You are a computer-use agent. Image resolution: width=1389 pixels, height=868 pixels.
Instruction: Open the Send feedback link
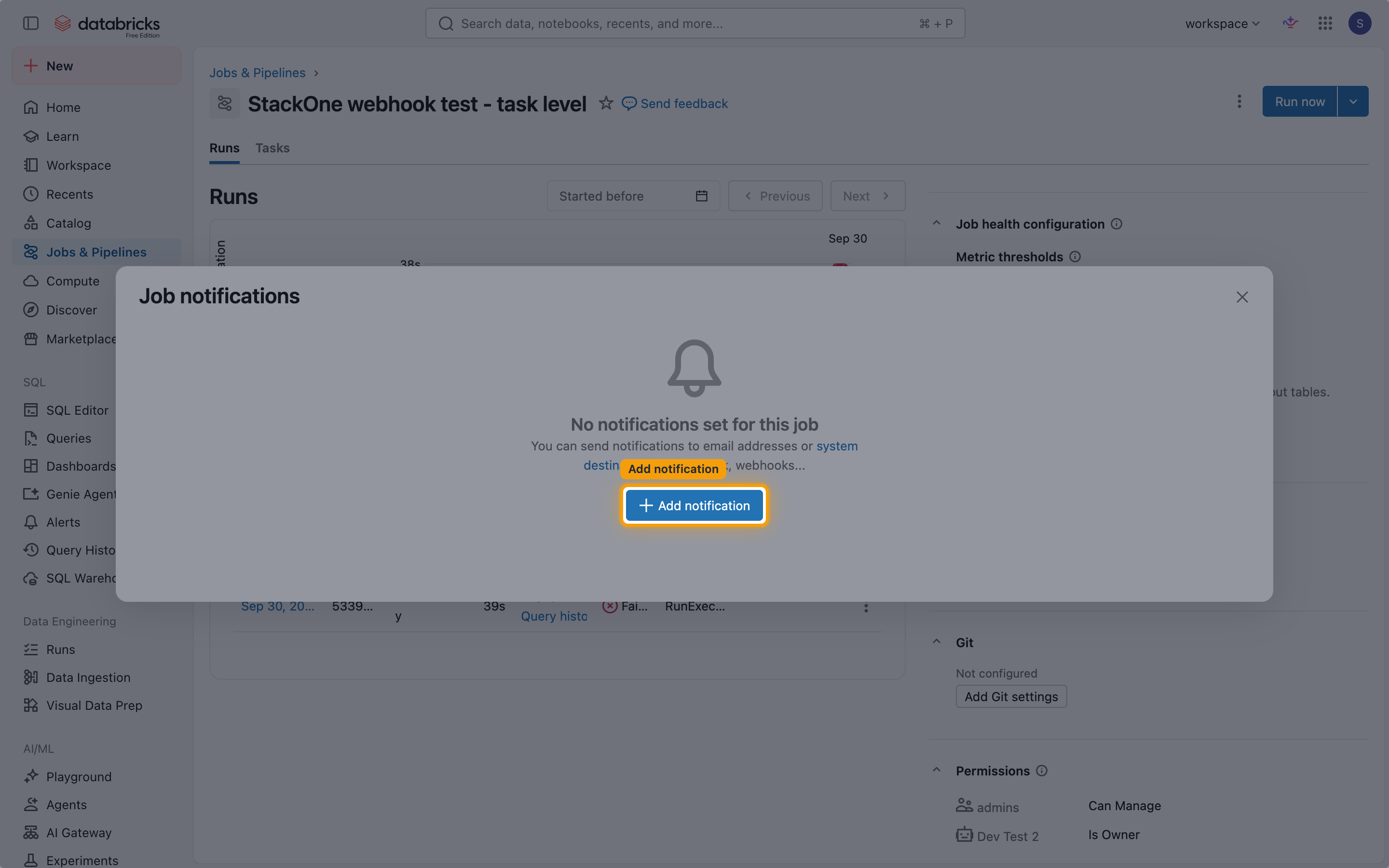[x=675, y=103]
